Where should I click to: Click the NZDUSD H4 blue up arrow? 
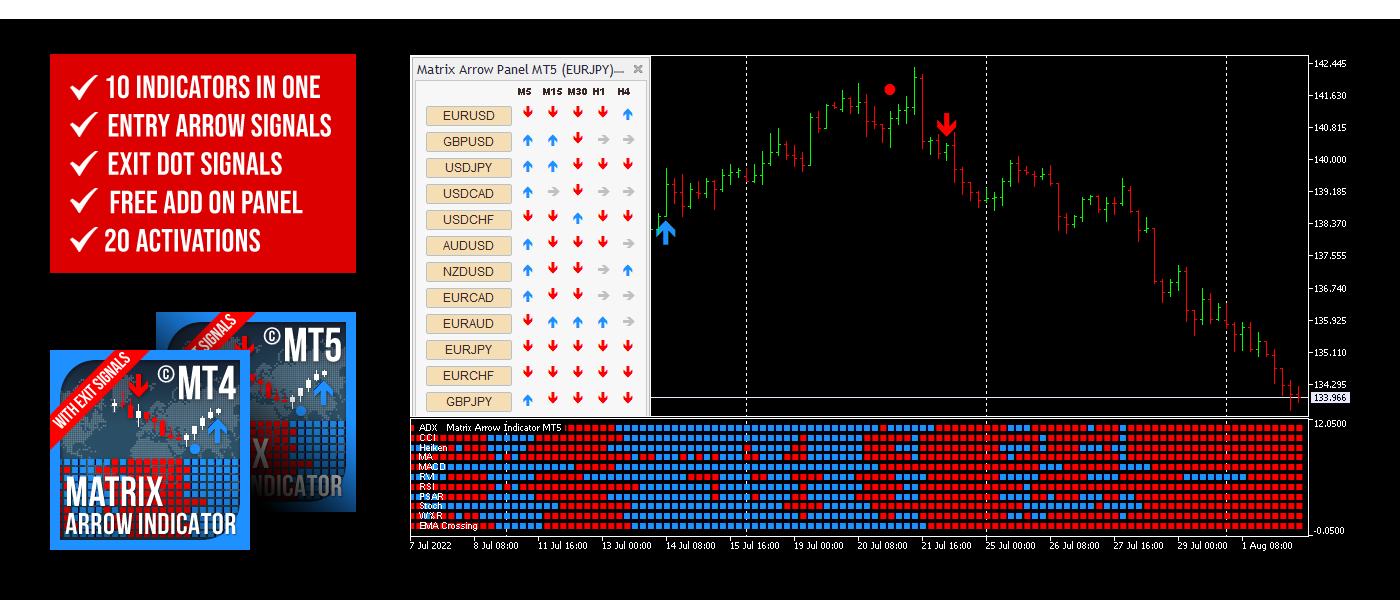coord(627,271)
